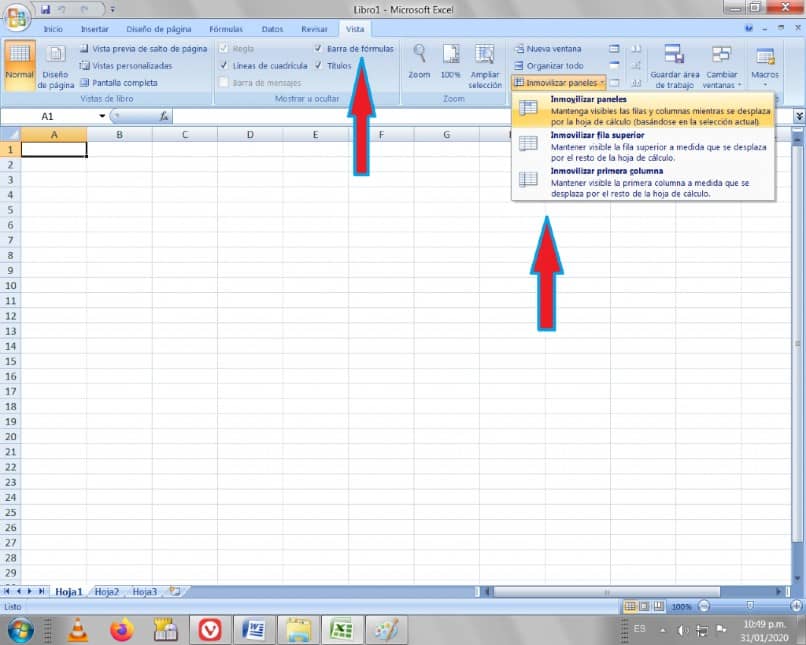Launch VLC from the taskbar
The image size is (806, 645).
[78, 629]
